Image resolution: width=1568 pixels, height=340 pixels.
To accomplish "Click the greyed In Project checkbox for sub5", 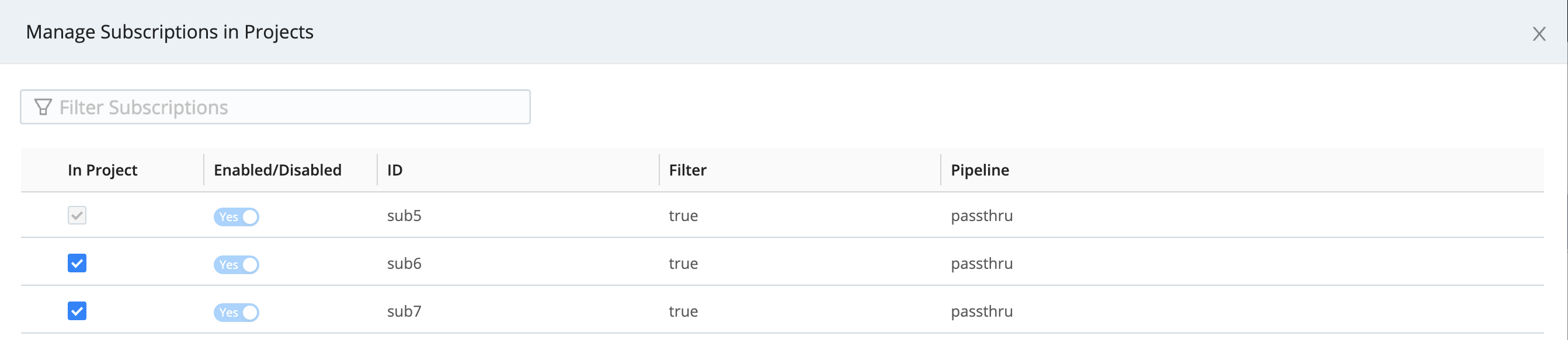I will [x=77, y=215].
